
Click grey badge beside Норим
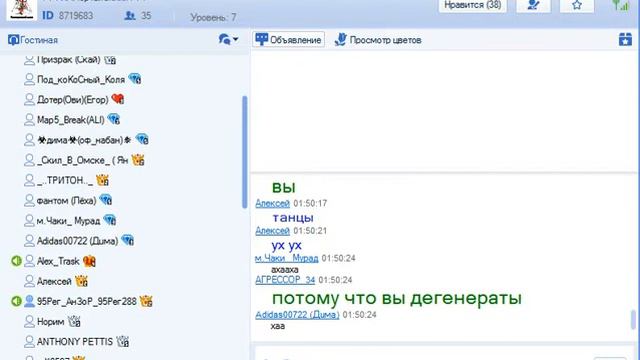pyautogui.click(x=74, y=321)
